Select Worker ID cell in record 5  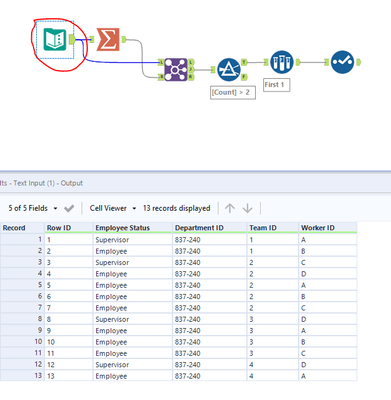pyautogui.click(x=328, y=285)
